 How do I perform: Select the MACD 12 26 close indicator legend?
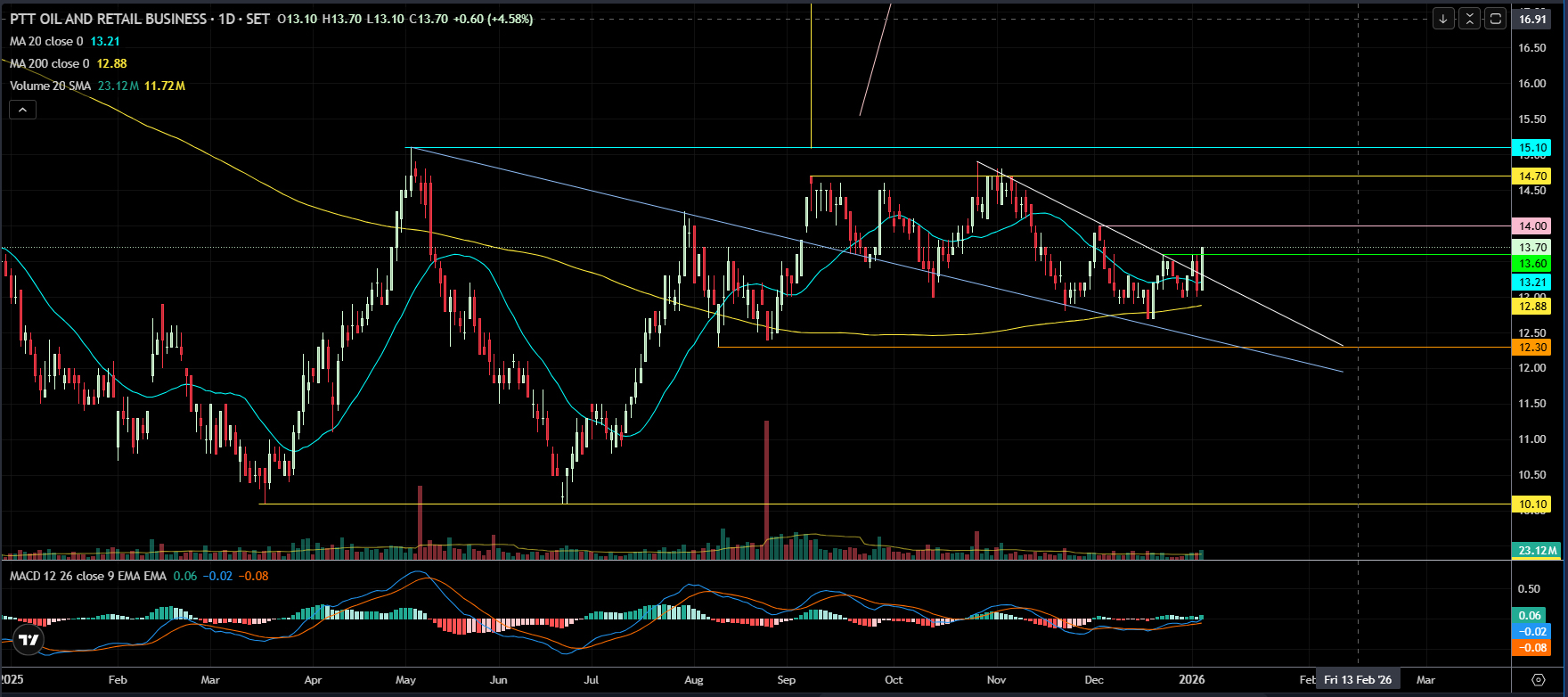coord(88,576)
